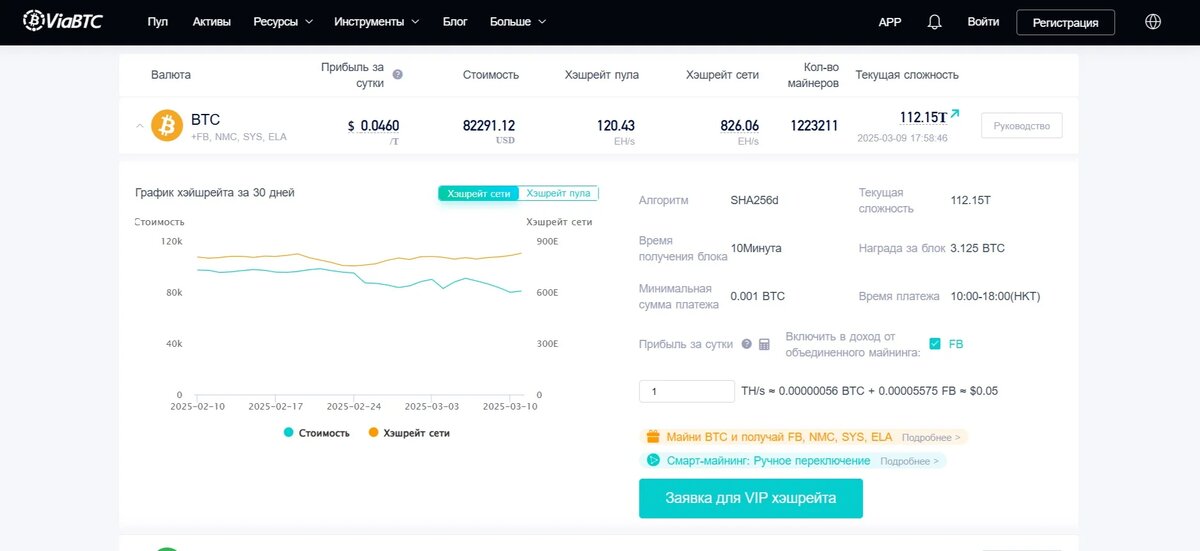Collapse the BTC row chevron
Image resolution: width=1200 pixels, height=551 pixels.
click(x=138, y=126)
